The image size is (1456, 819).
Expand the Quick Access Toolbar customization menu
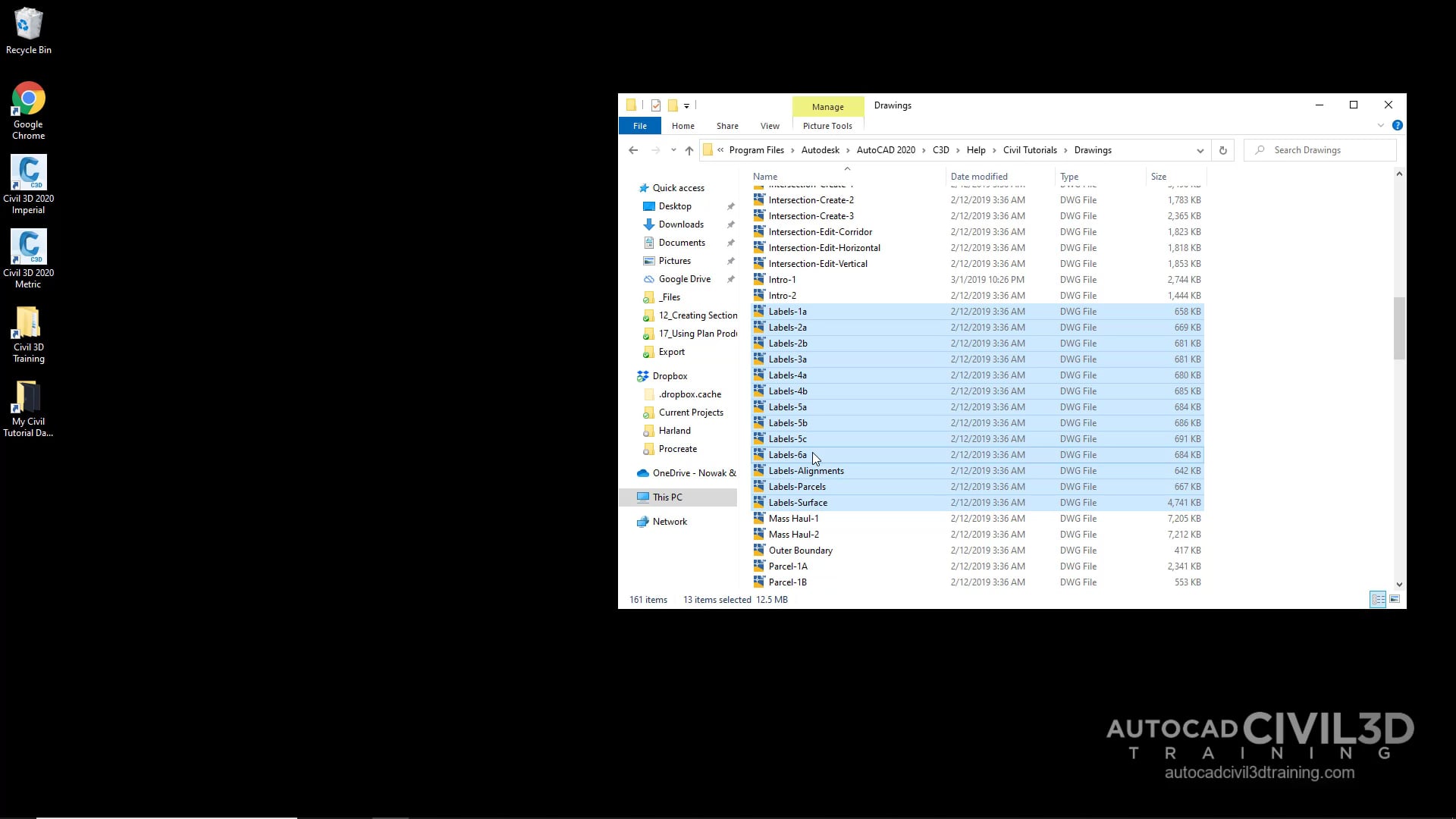click(687, 105)
